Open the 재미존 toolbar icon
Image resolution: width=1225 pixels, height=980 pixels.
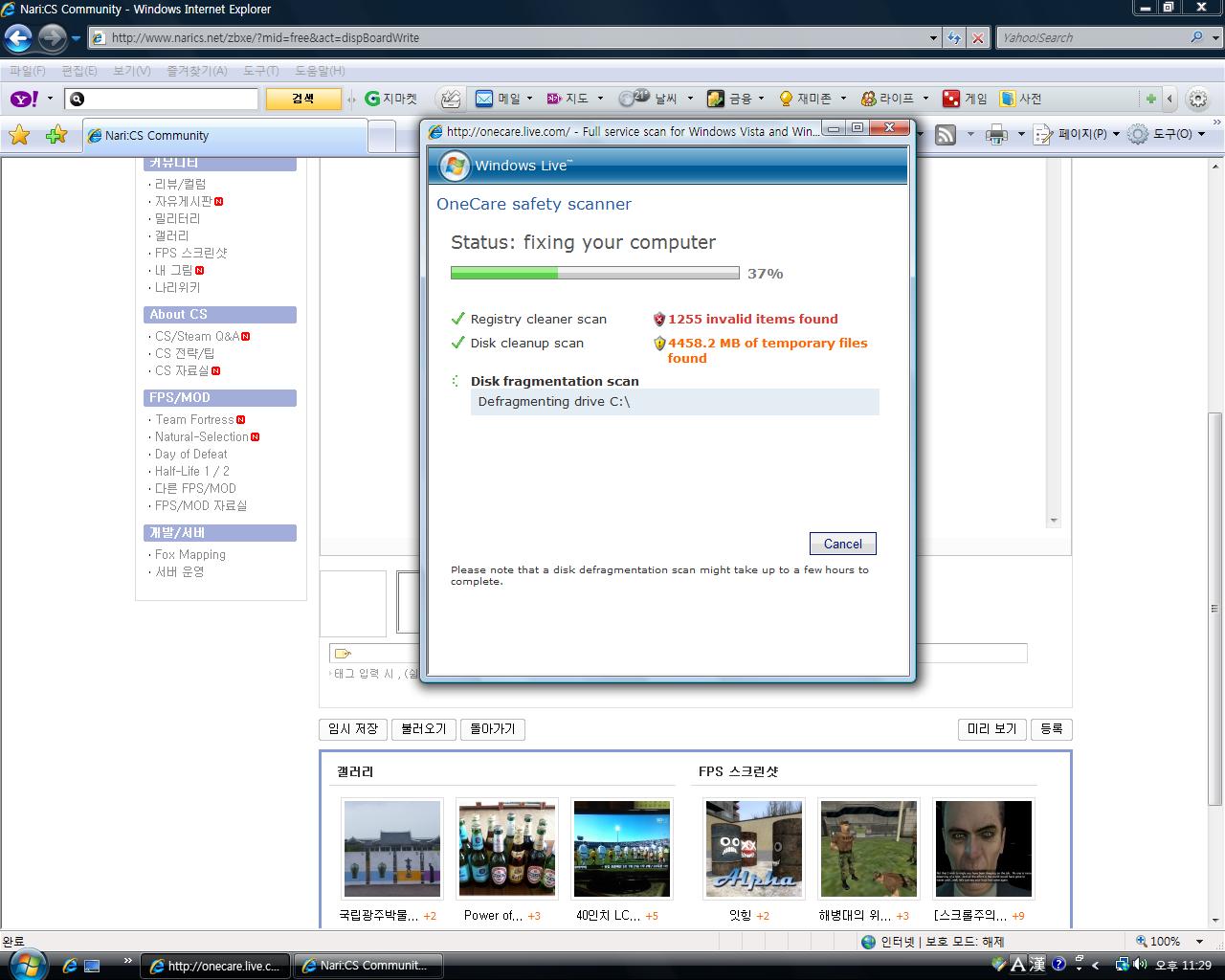click(x=805, y=99)
